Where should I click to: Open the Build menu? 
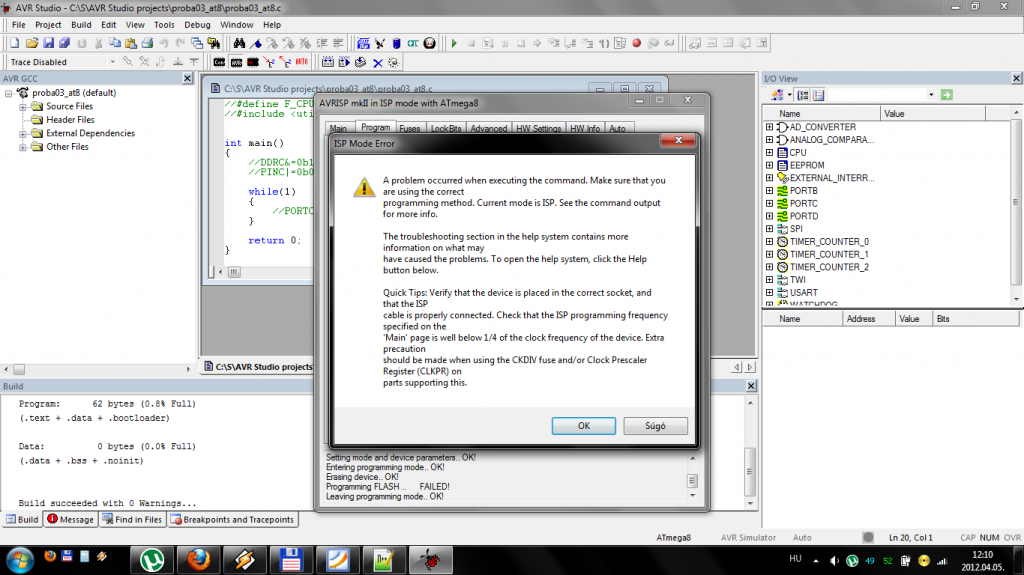[x=81, y=25]
